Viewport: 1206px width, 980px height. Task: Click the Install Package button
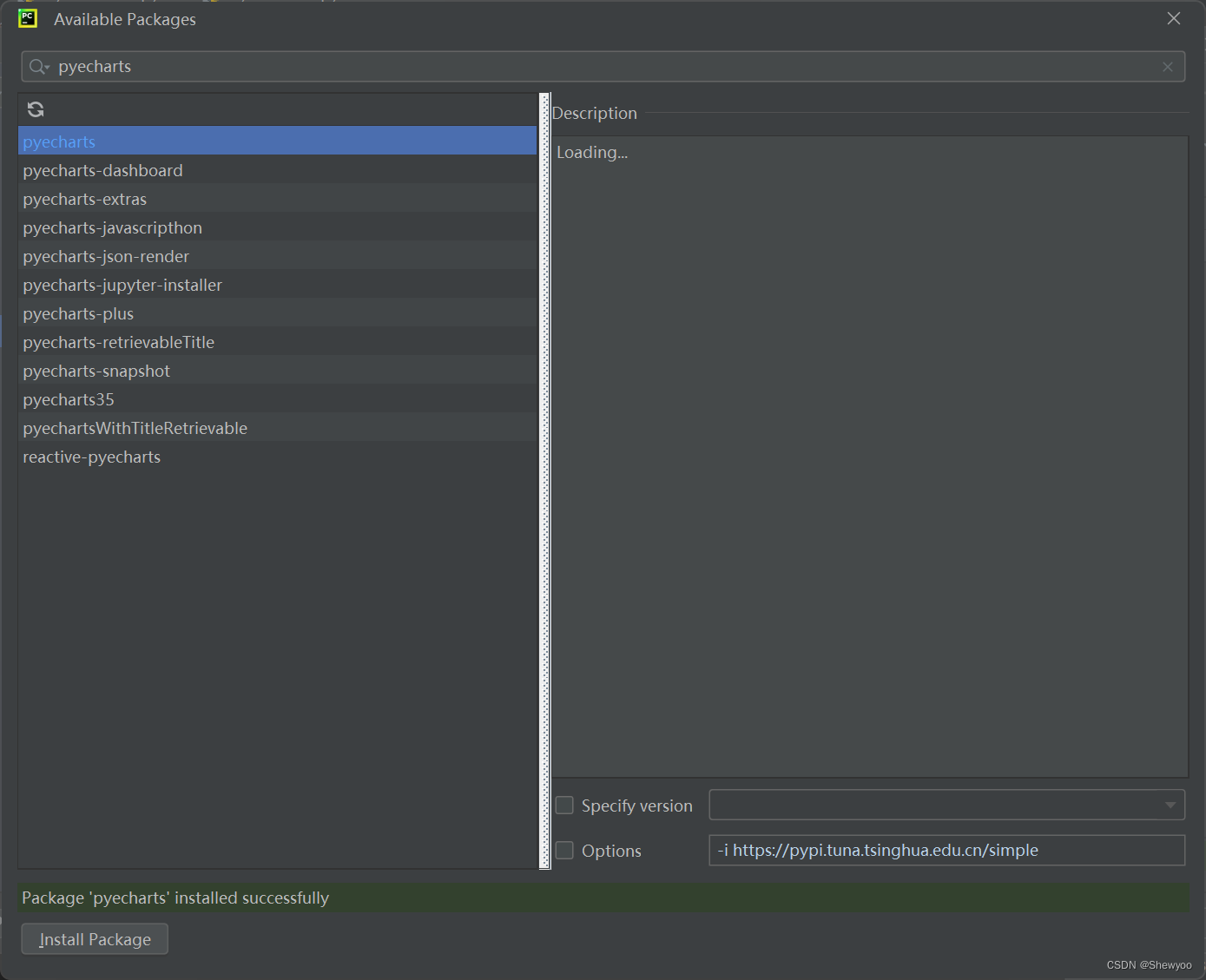coord(95,939)
